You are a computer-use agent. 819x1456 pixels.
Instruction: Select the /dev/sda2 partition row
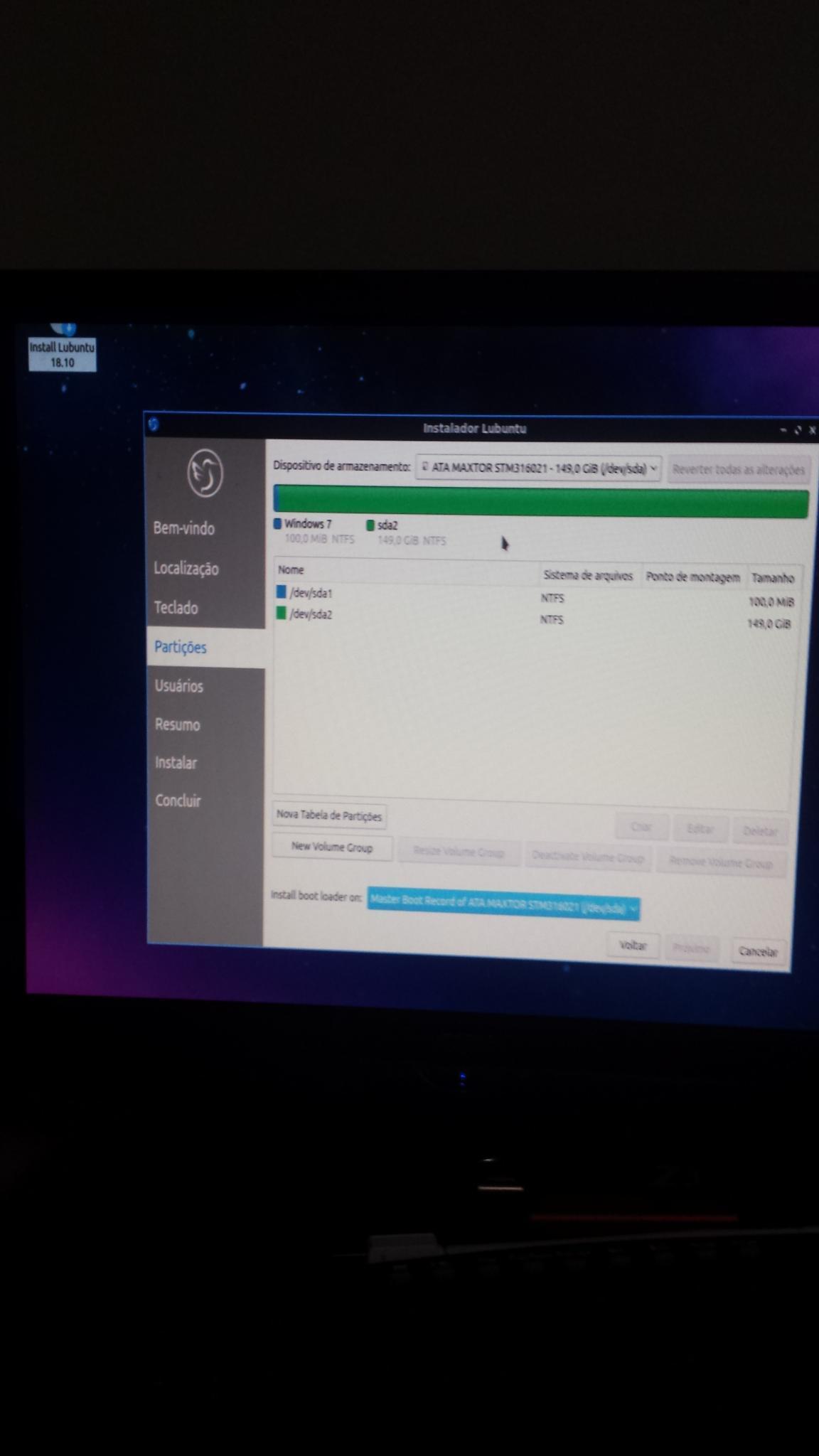tap(535, 619)
